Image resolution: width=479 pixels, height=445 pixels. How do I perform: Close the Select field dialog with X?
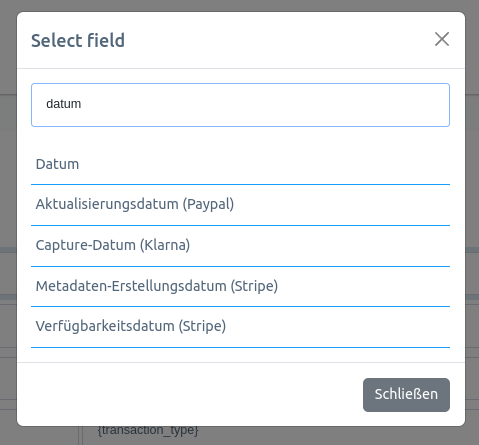click(x=442, y=39)
